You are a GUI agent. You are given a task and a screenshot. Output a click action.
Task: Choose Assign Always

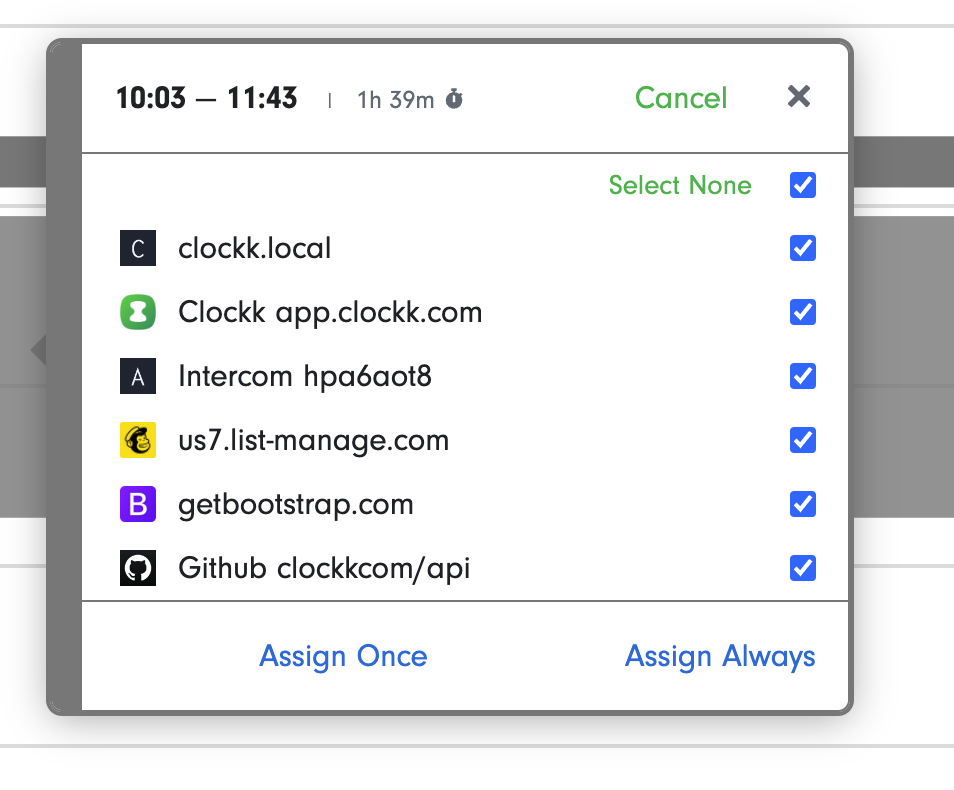click(x=720, y=657)
